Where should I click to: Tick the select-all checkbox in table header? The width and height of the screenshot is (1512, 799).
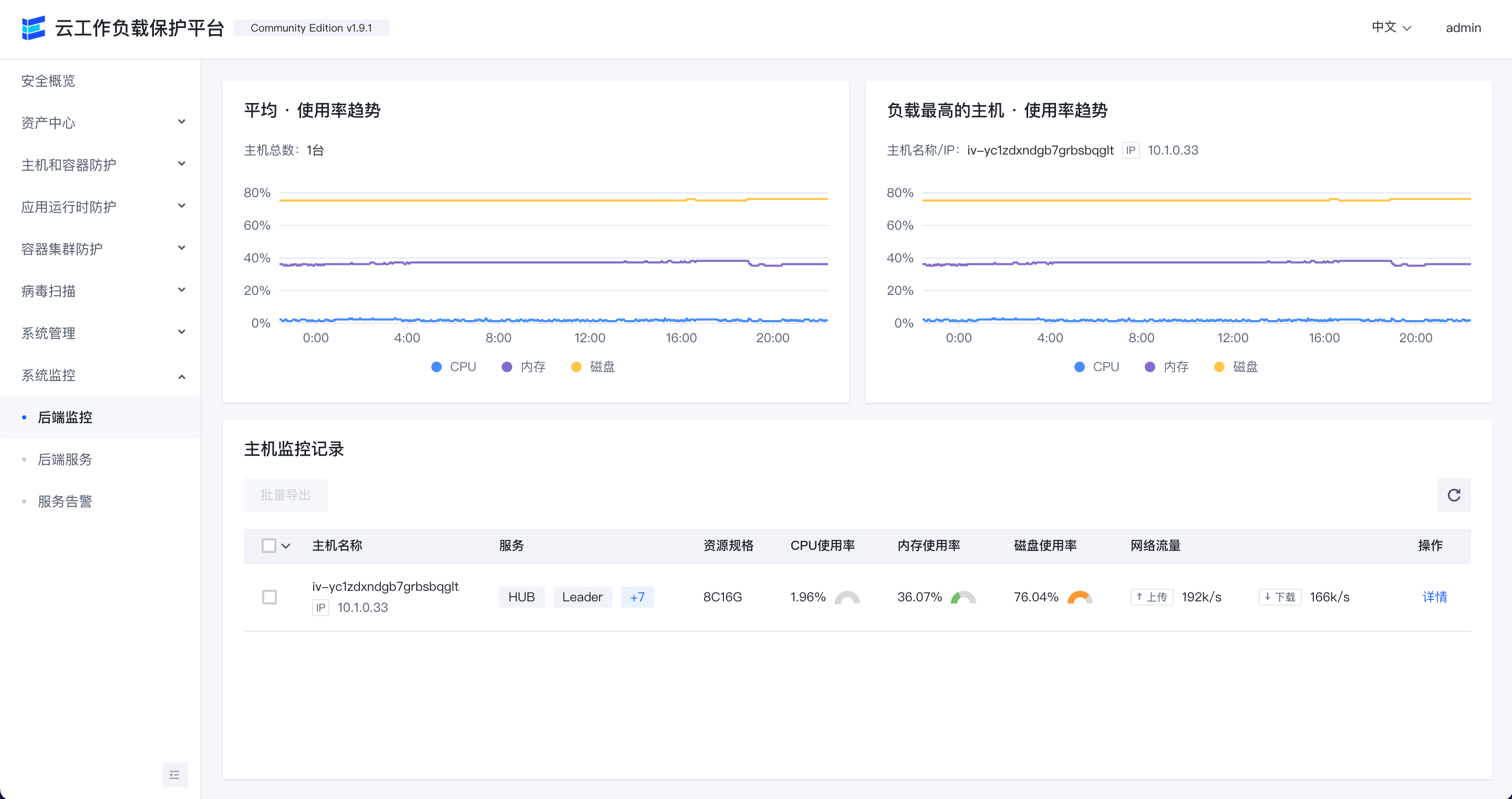pos(269,546)
